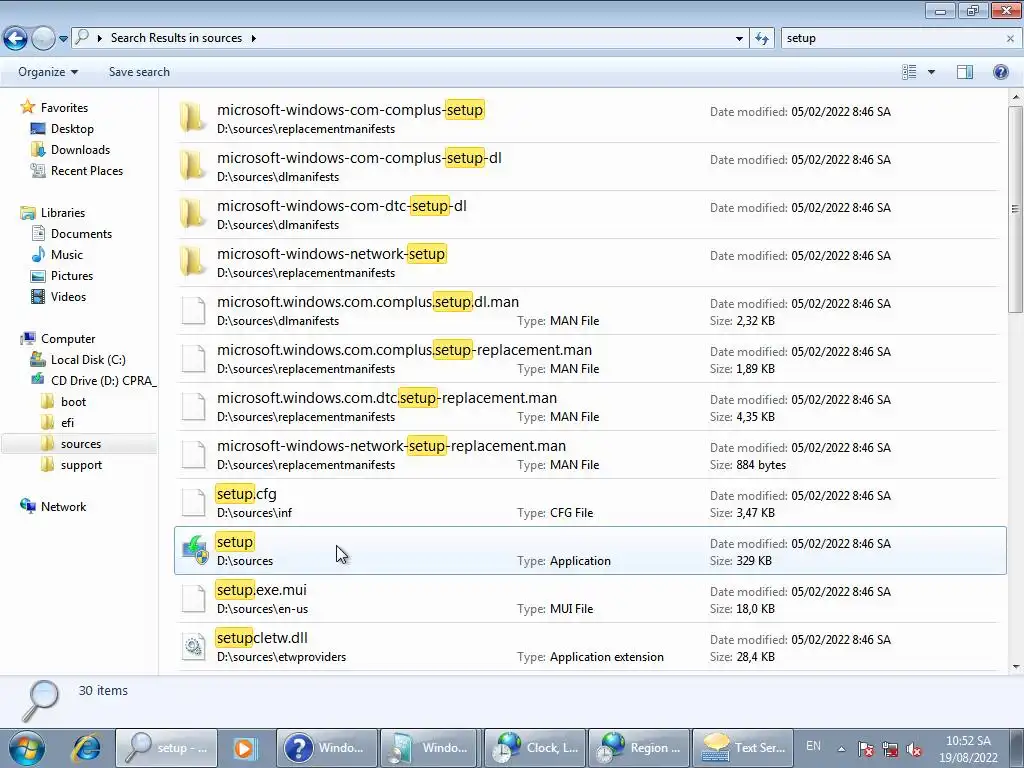Open the Organize menu
Image resolution: width=1024 pixels, height=768 pixels.
click(48, 72)
